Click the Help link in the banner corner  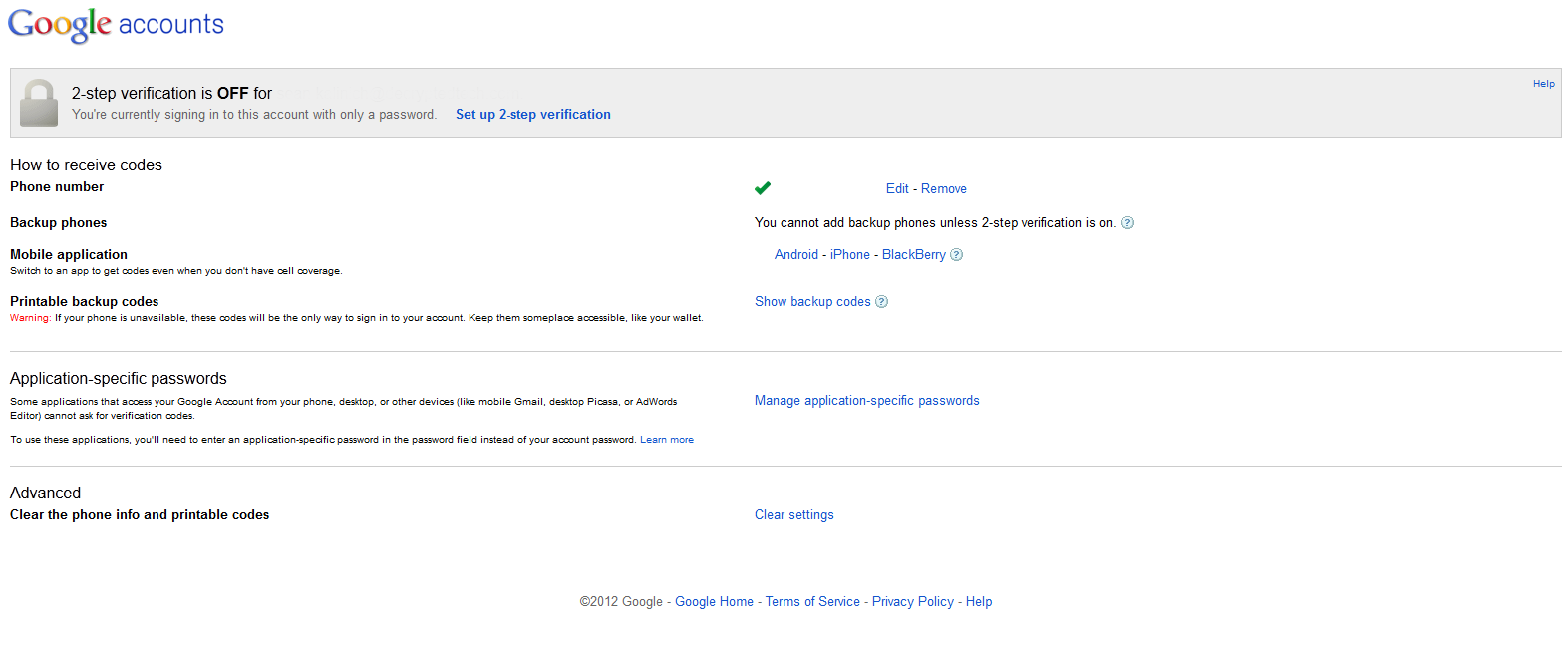click(x=1543, y=84)
